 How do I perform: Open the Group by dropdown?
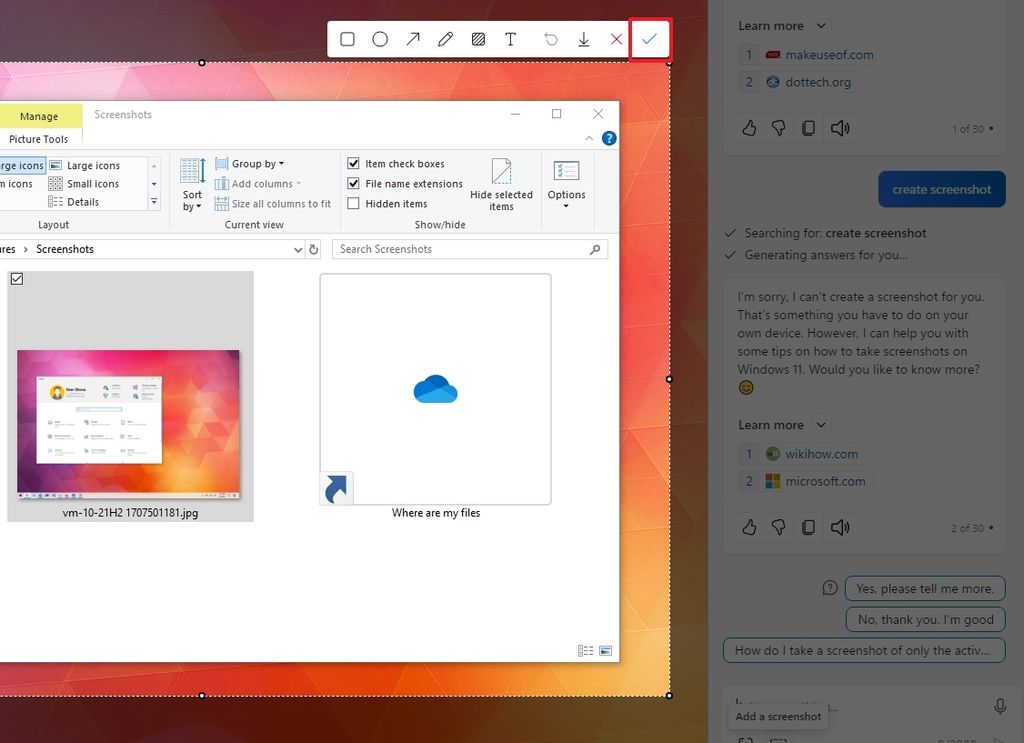252,163
